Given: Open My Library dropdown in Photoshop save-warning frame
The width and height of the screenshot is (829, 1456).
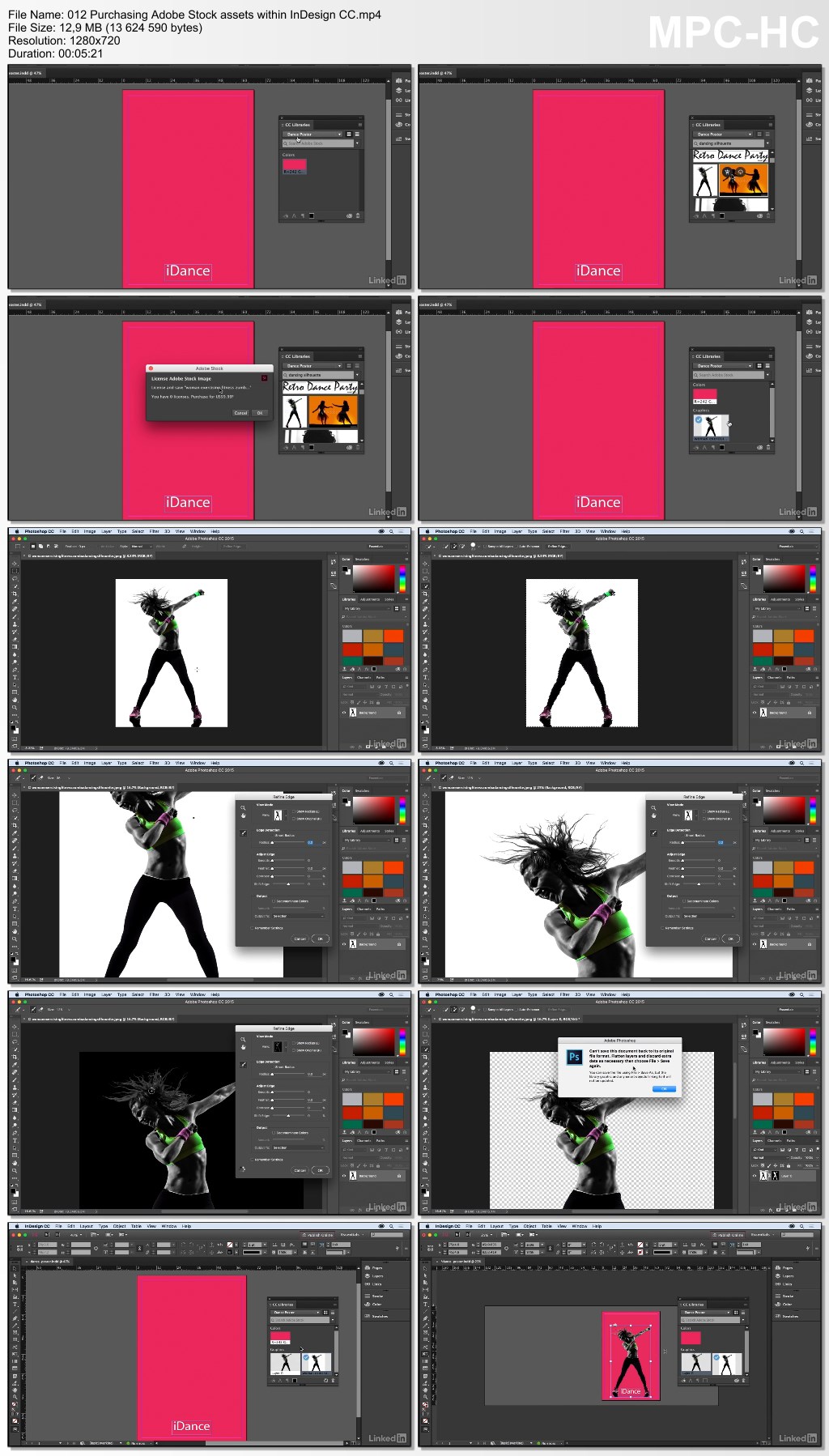Looking at the screenshot, I should (776, 1071).
